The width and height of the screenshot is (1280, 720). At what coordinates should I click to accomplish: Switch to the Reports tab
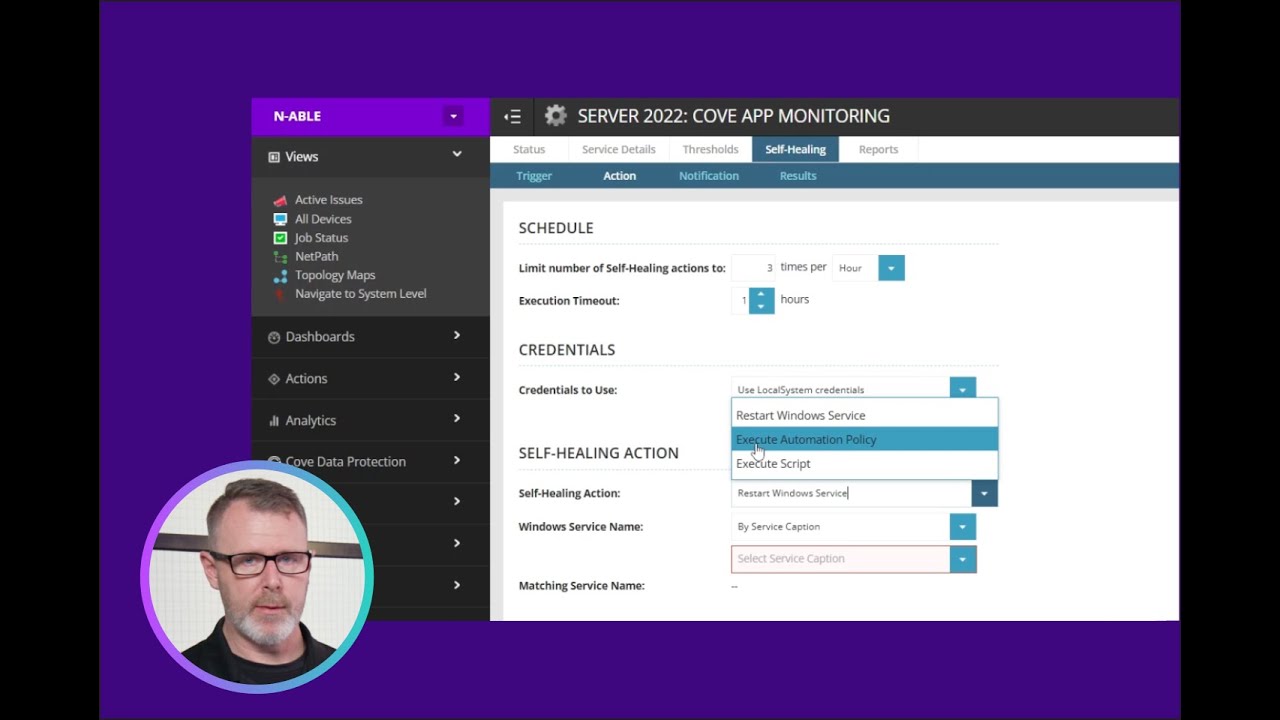click(878, 149)
